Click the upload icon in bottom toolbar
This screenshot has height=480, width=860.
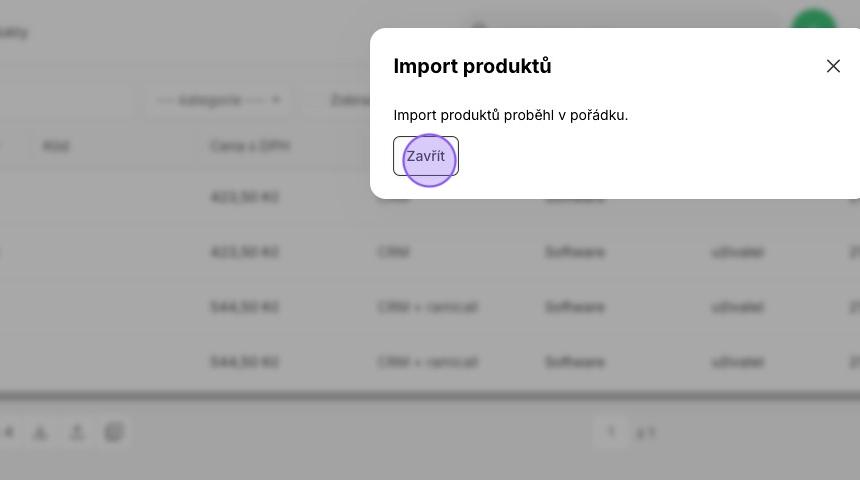(x=77, y=433)
